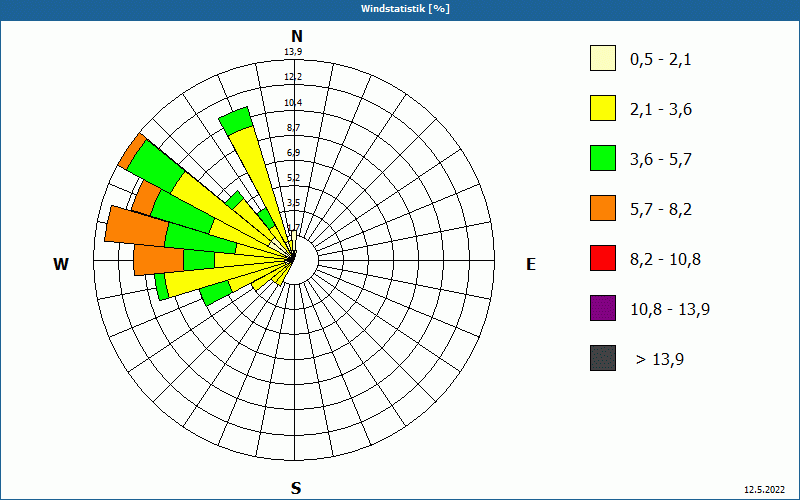Click the 5,2 radial axis value
The height and width of the screenshot is (500, 800).
pyautogui.click(x=293, y=178)
